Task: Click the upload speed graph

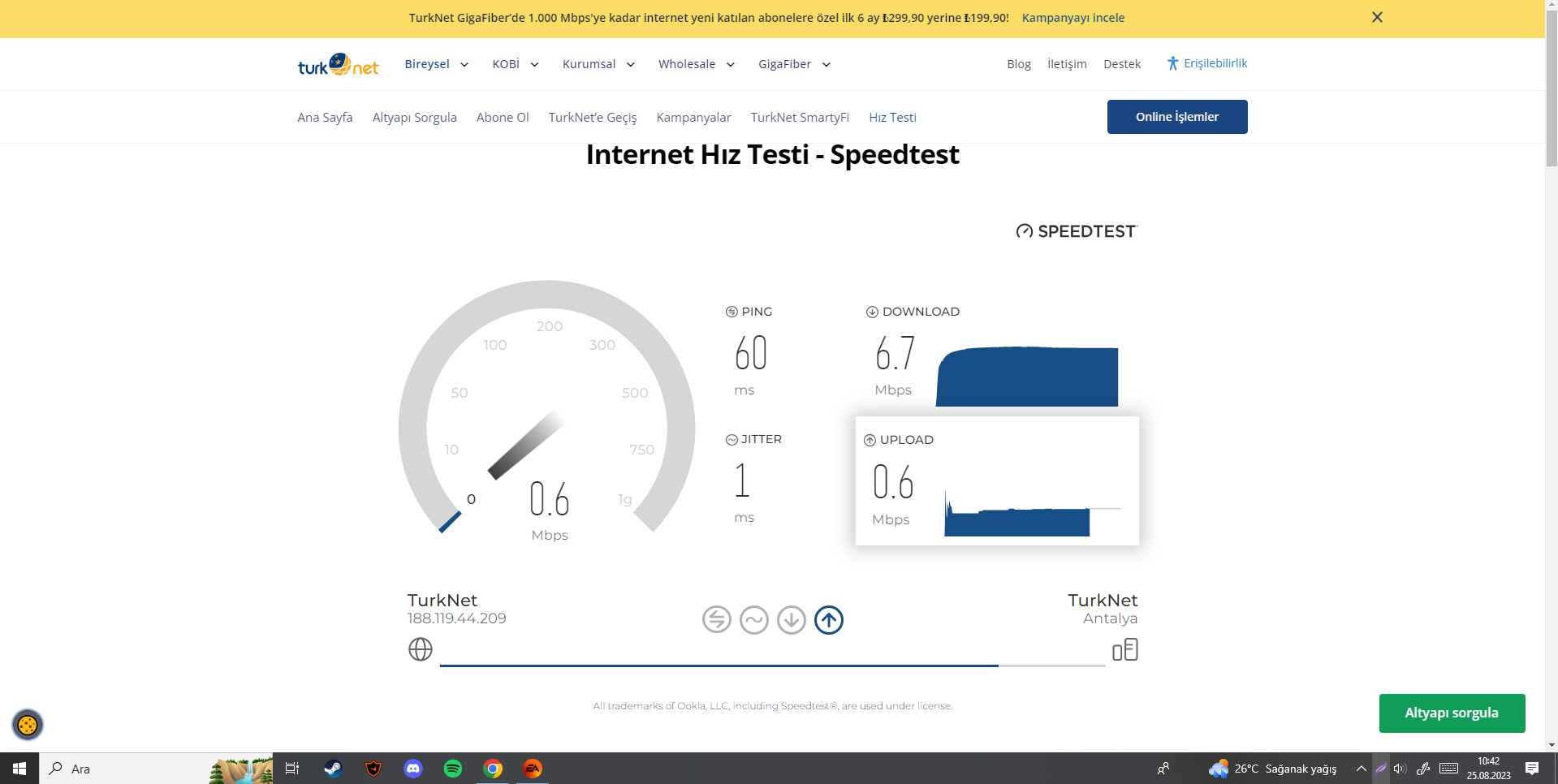Action: (x=1033, y=513)
